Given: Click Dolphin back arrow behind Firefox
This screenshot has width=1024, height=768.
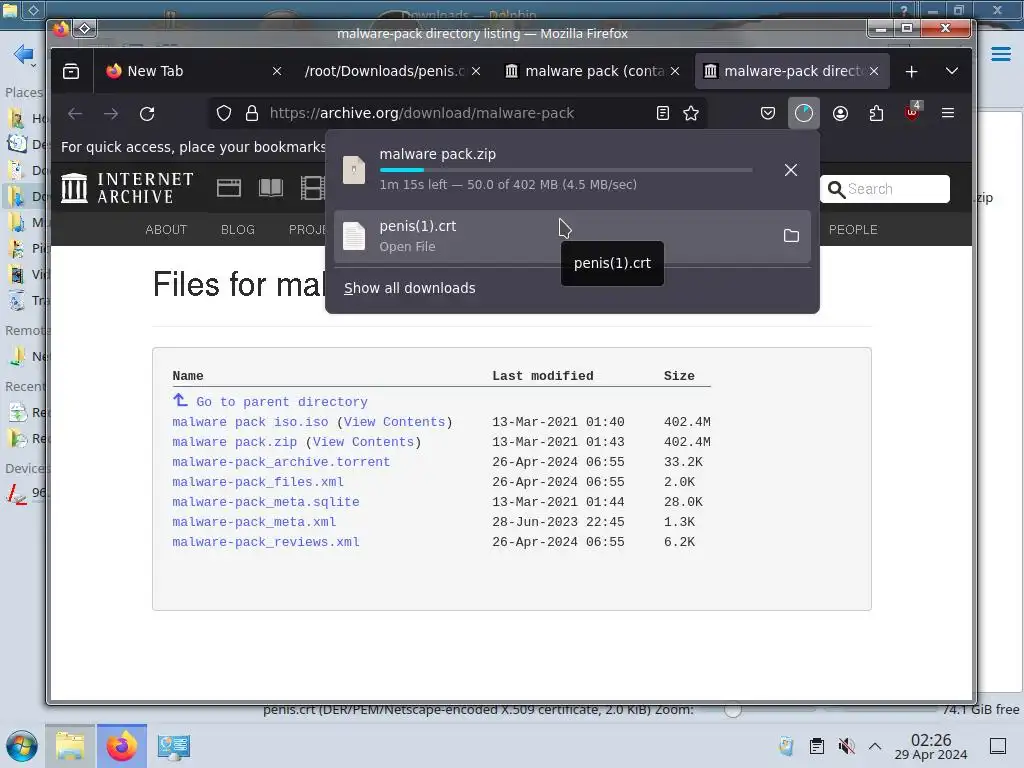Looking at the screenshot, I should [x=24, y=54].
